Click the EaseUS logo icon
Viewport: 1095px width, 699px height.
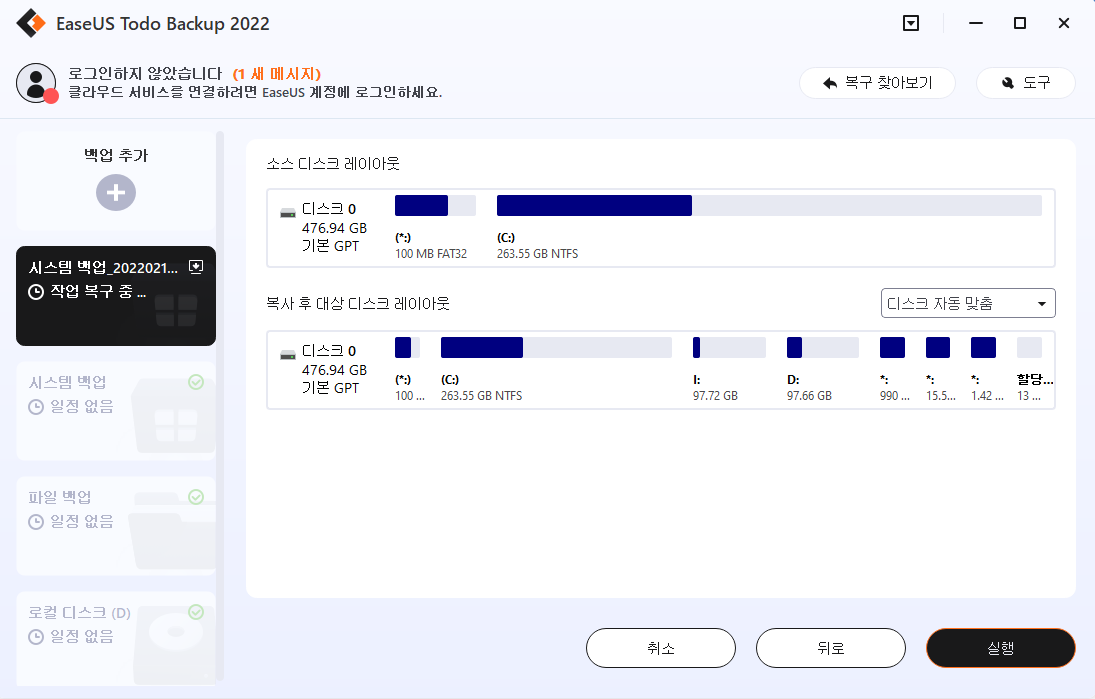point(31,23)
